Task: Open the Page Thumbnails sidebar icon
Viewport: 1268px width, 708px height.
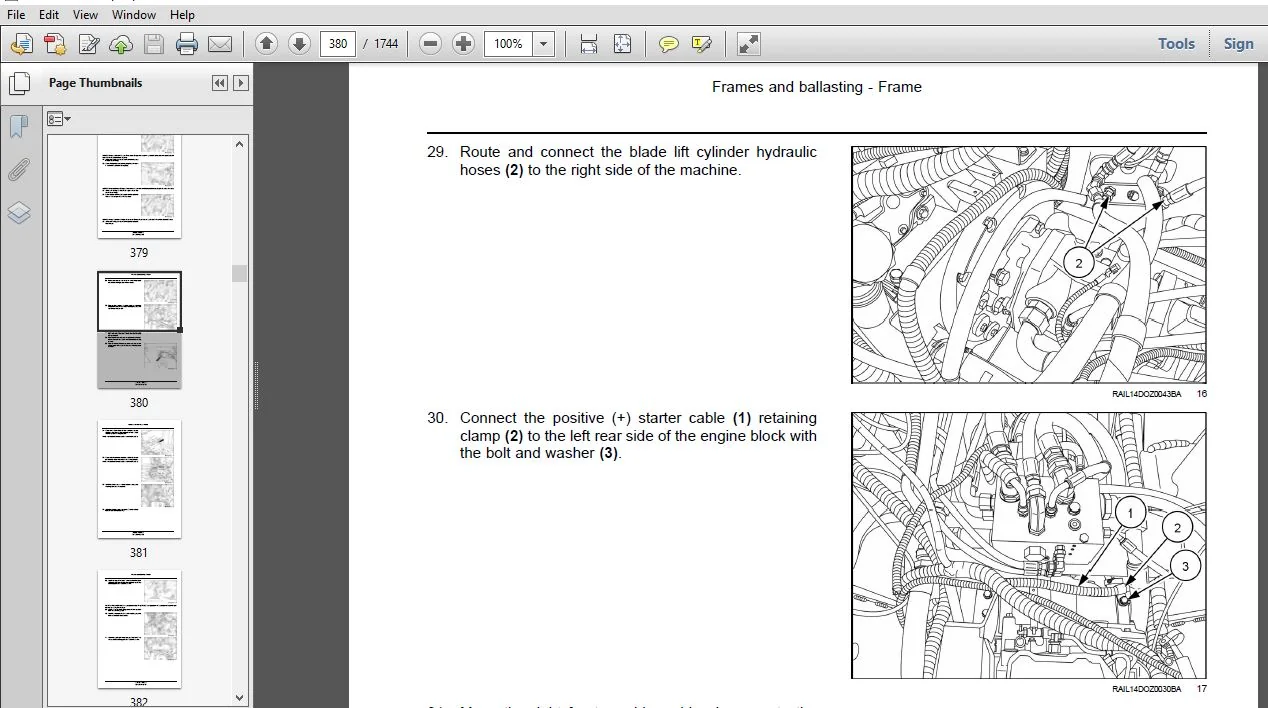Action: click(x=18, y=83)
